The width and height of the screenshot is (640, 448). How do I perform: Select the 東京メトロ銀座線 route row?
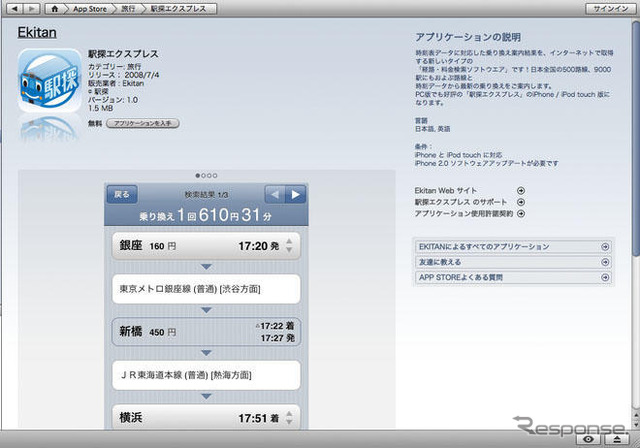tap(206, 289)
